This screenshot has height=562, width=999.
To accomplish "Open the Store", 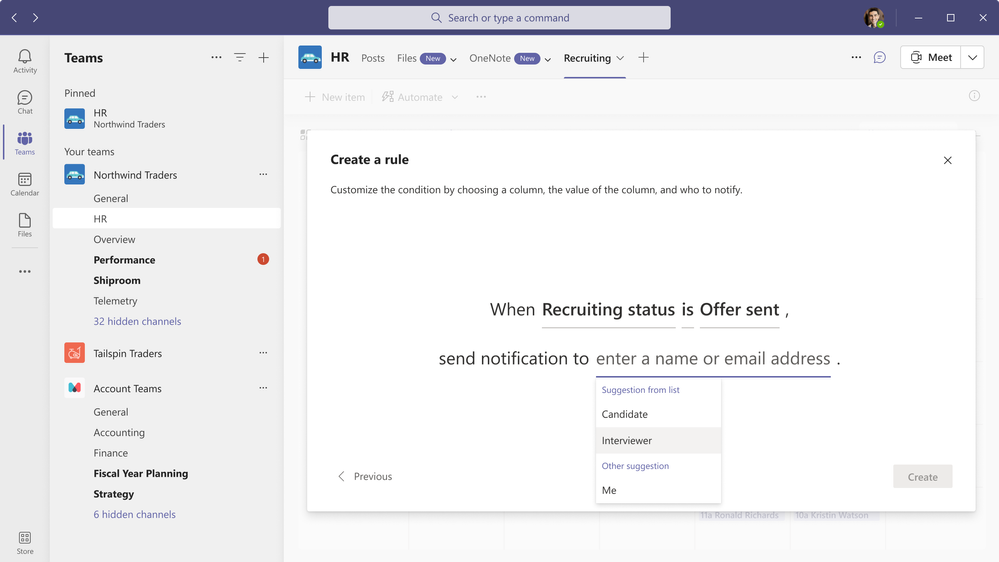I will tap(25, 543).
